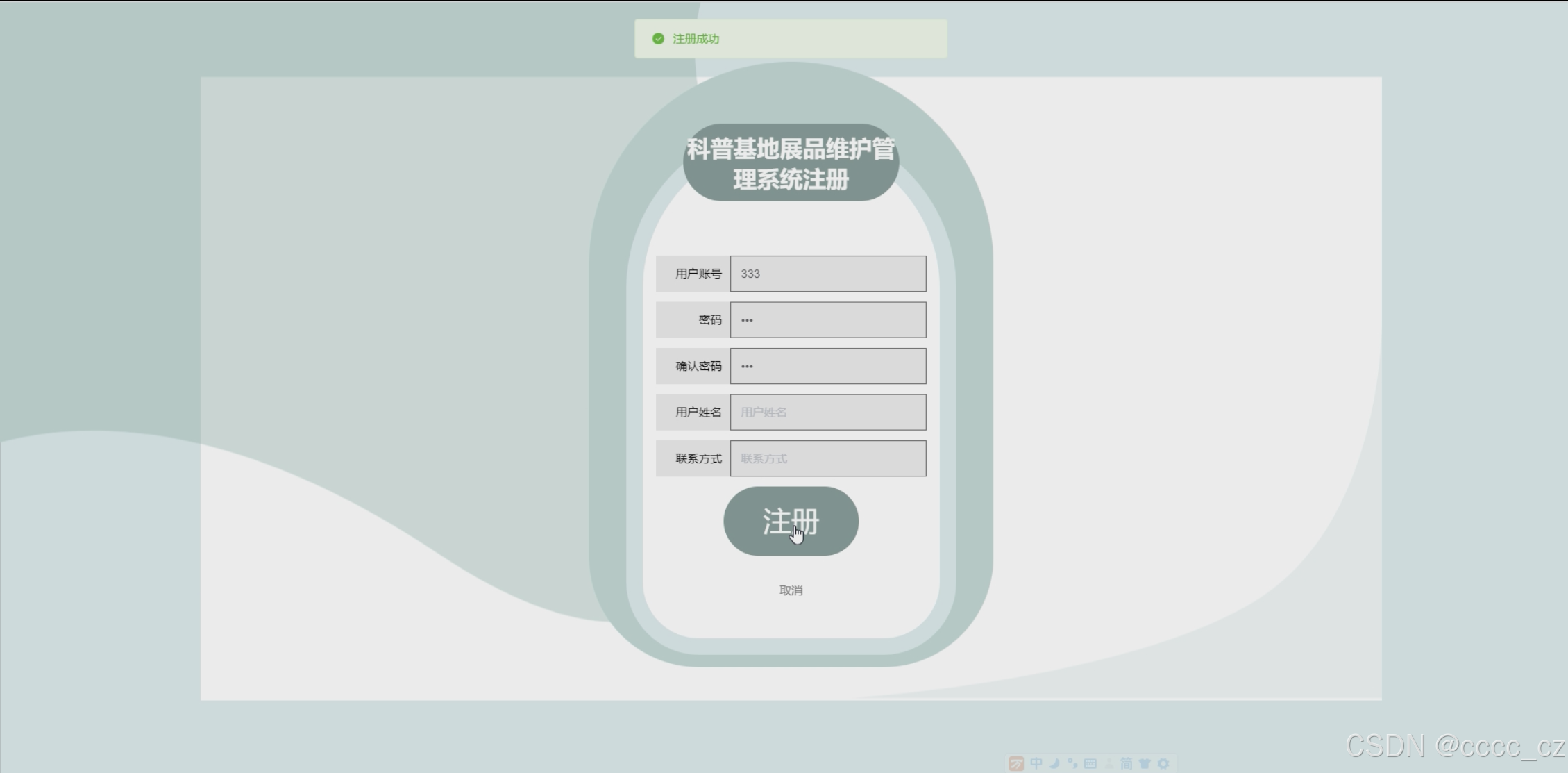Click the IME toolbar logo icon
Screen dimensions: 1568x773
[x=1016, y=763]
